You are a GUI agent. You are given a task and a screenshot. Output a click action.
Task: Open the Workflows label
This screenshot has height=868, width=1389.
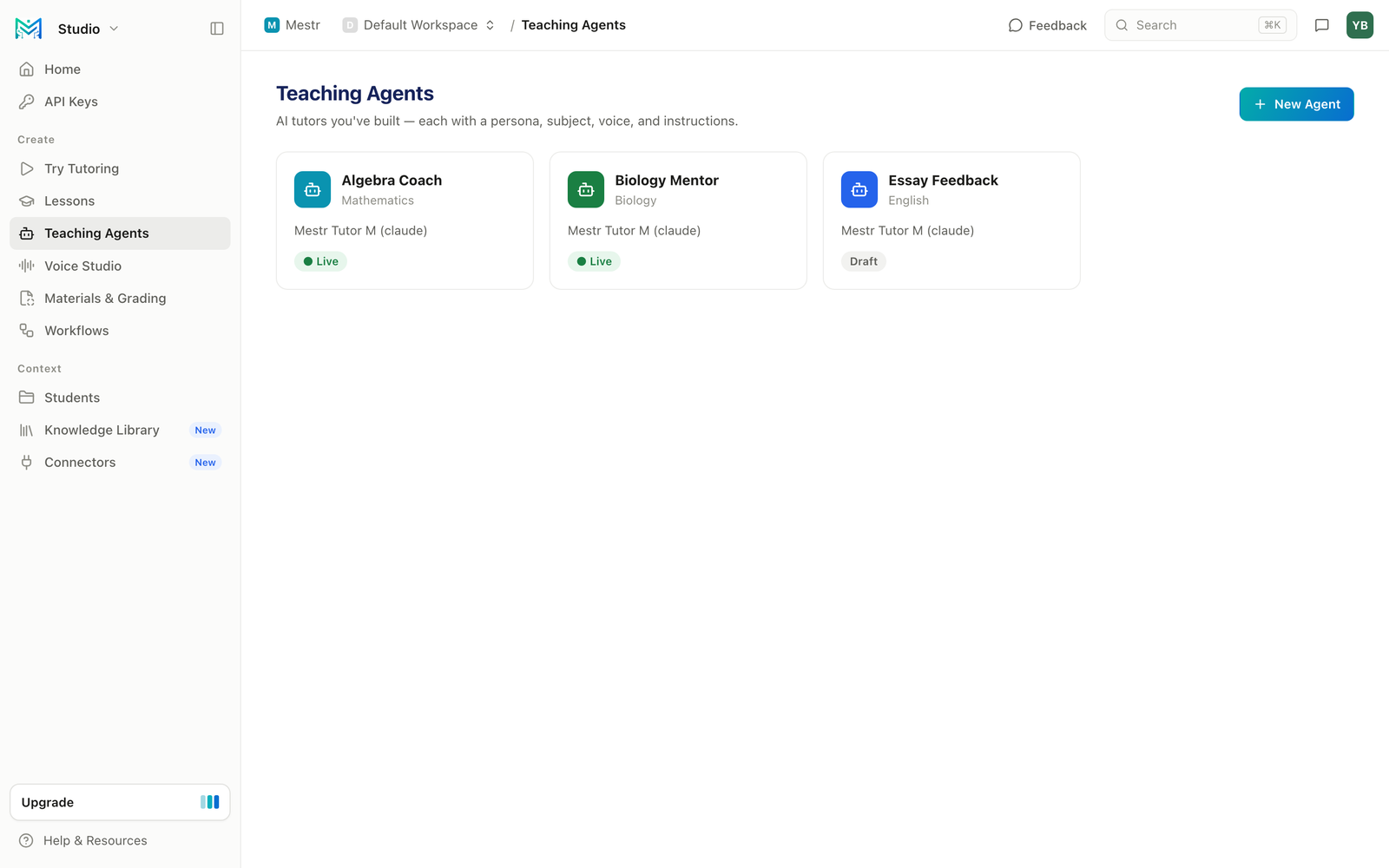tap(76, 331)
